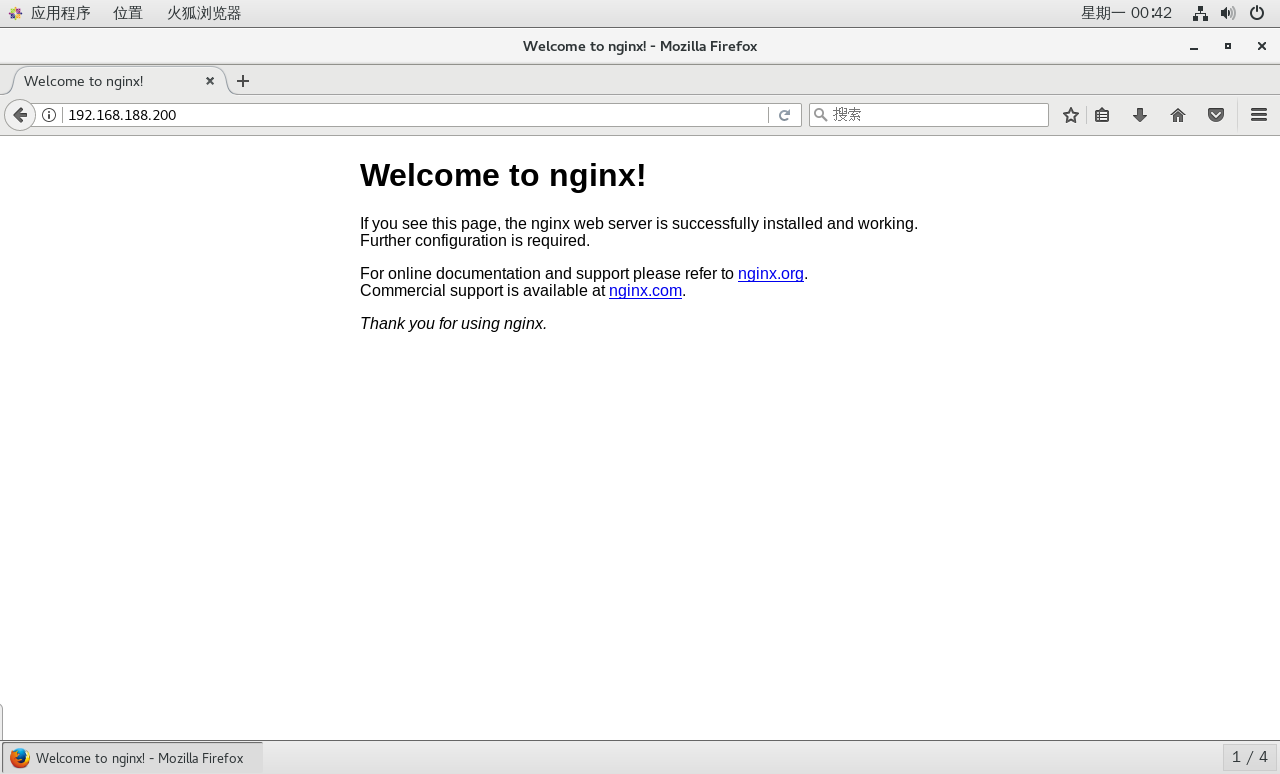Open the volume speaker icon
Viewport: 1280px width, 774px height.
[x=1228, y=13]
